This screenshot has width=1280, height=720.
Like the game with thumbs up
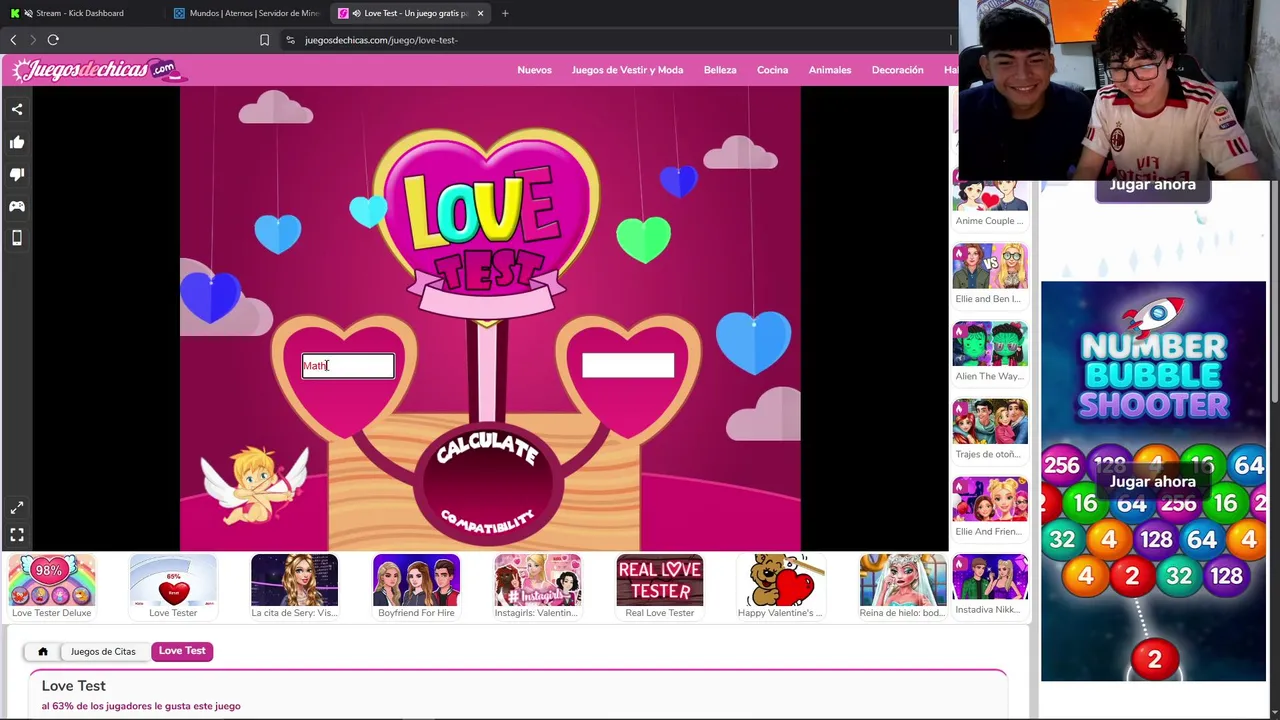pos(17,142)
